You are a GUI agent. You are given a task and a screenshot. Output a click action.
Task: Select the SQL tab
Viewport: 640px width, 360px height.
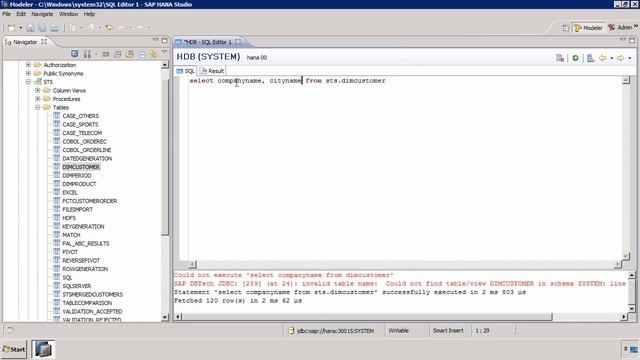click(x=186, y=71)
